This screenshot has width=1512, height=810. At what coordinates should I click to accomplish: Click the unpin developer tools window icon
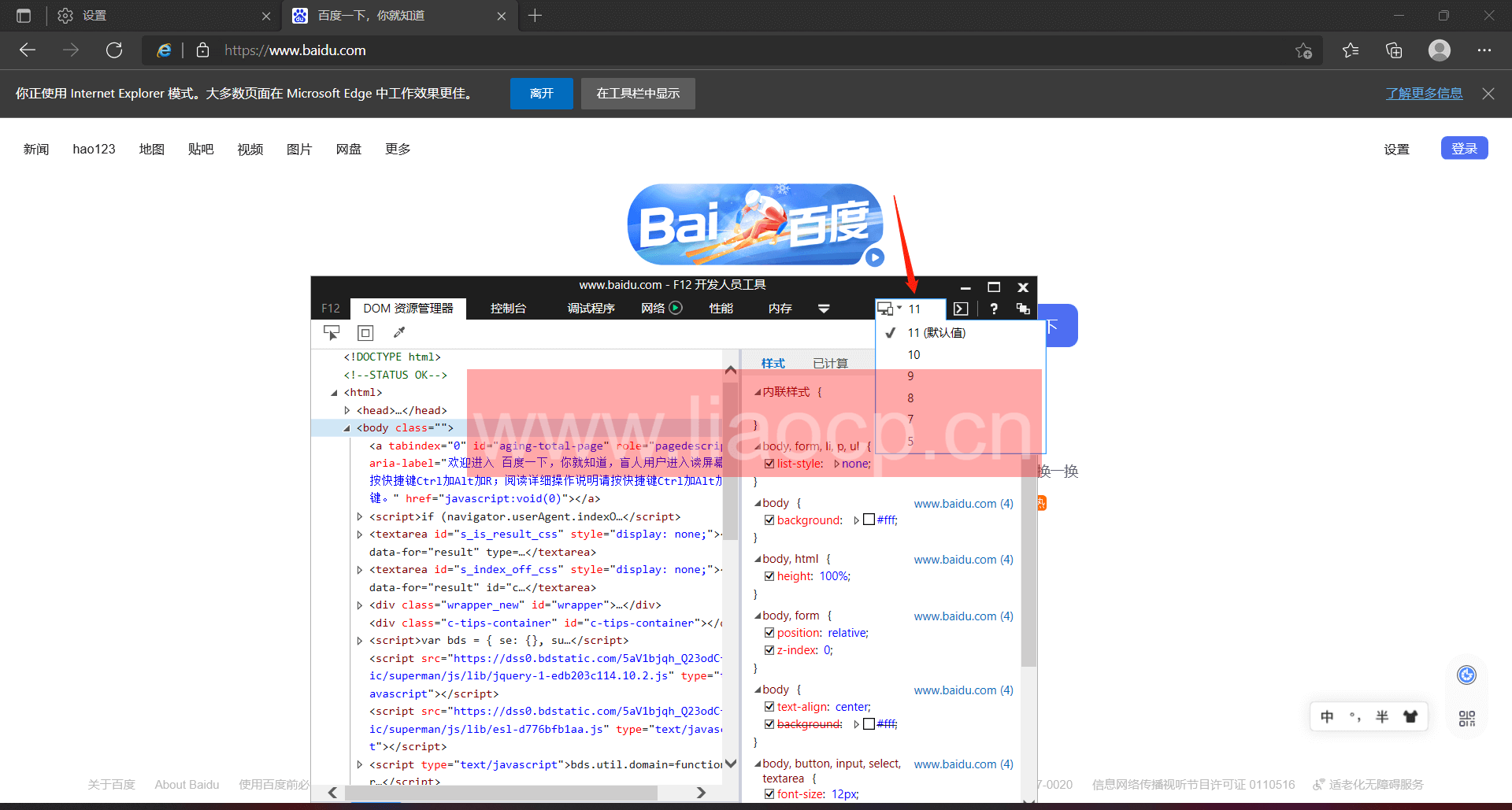(x=1023, y=309)
